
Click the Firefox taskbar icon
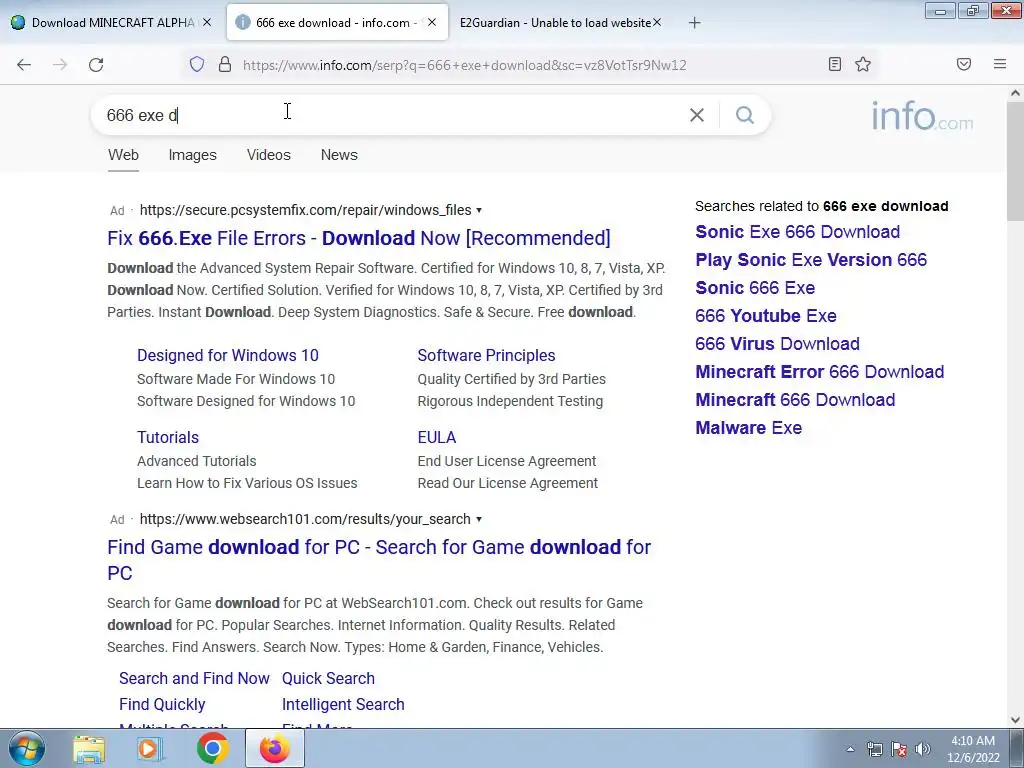274,749
